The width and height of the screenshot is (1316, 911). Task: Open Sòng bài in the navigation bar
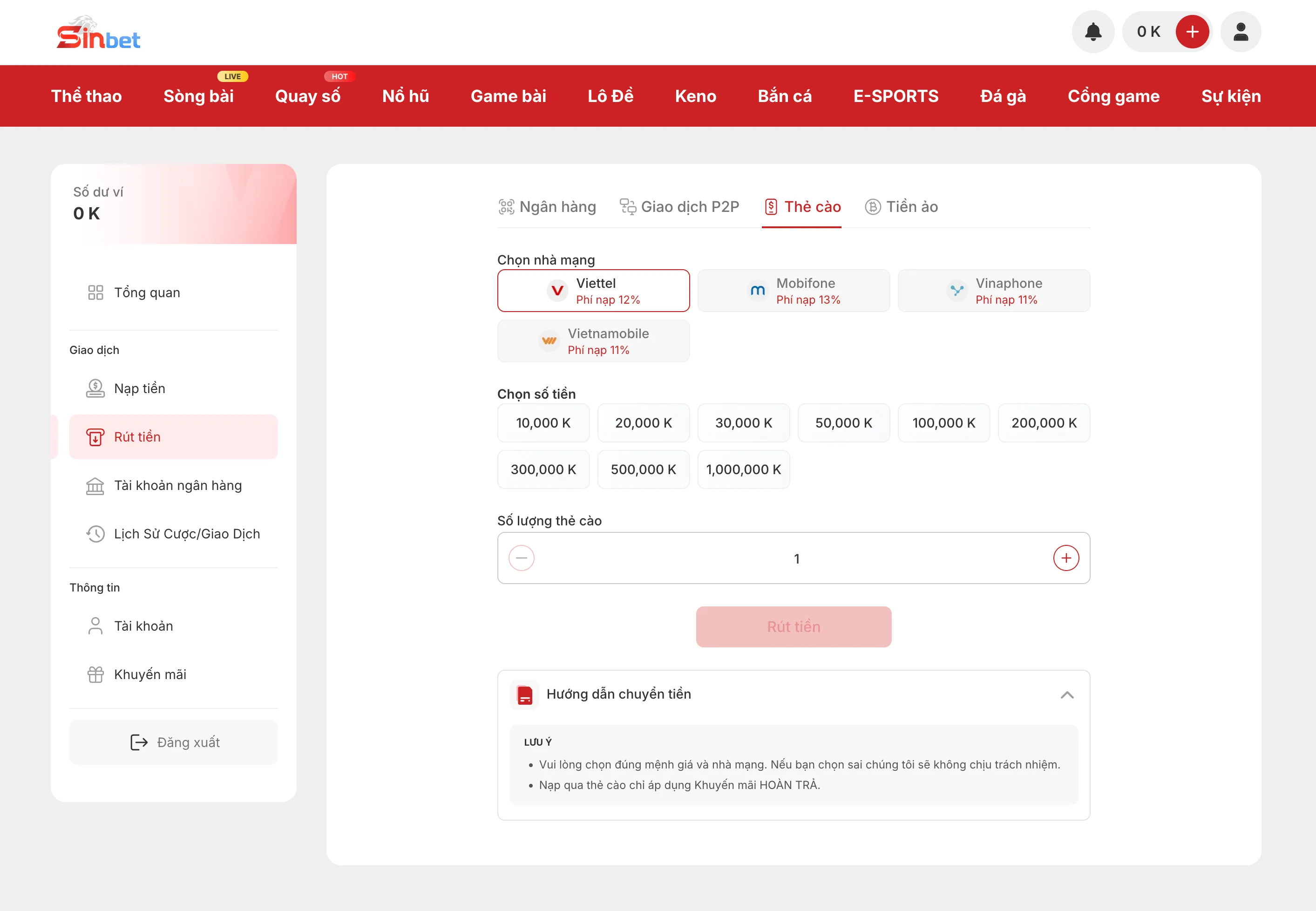[198, 96]
